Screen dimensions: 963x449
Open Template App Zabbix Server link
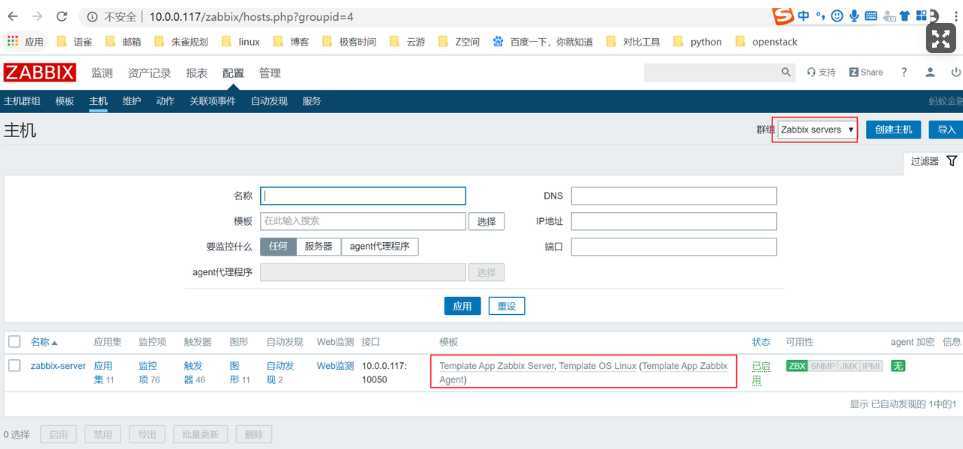tap(497, 366)
